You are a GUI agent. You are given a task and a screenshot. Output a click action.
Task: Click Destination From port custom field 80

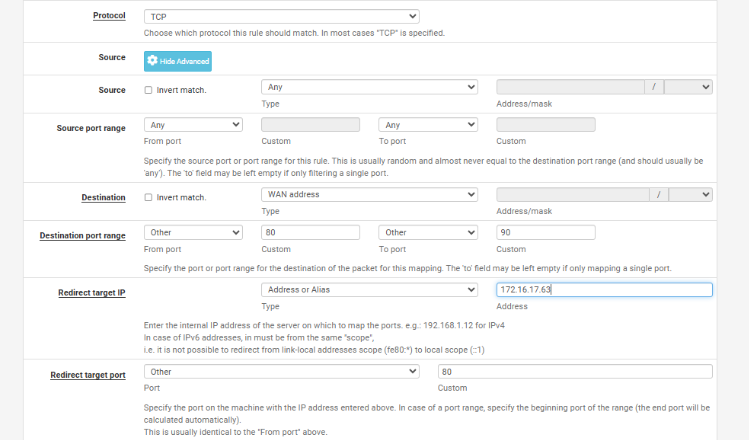pyautogui.click(x=310, y=232)
